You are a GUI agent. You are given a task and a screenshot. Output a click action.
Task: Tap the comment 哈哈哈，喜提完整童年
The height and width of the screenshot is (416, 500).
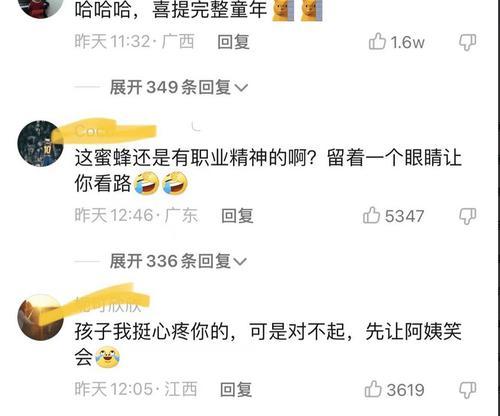tap(171, 10)
